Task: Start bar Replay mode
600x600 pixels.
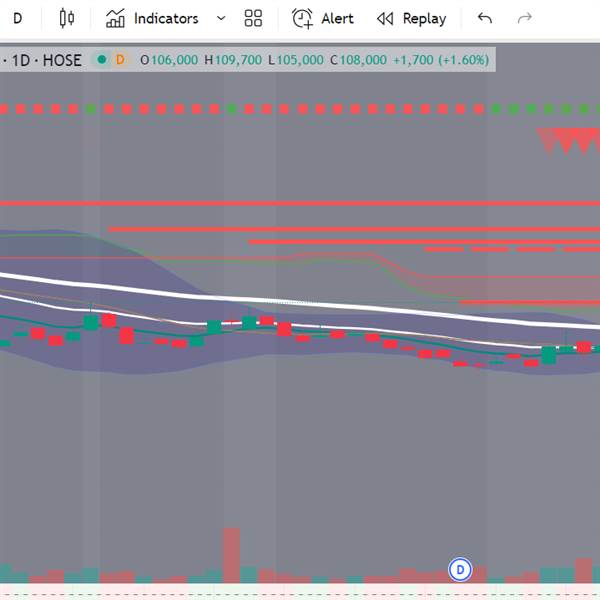Action: tap(411, 18)
